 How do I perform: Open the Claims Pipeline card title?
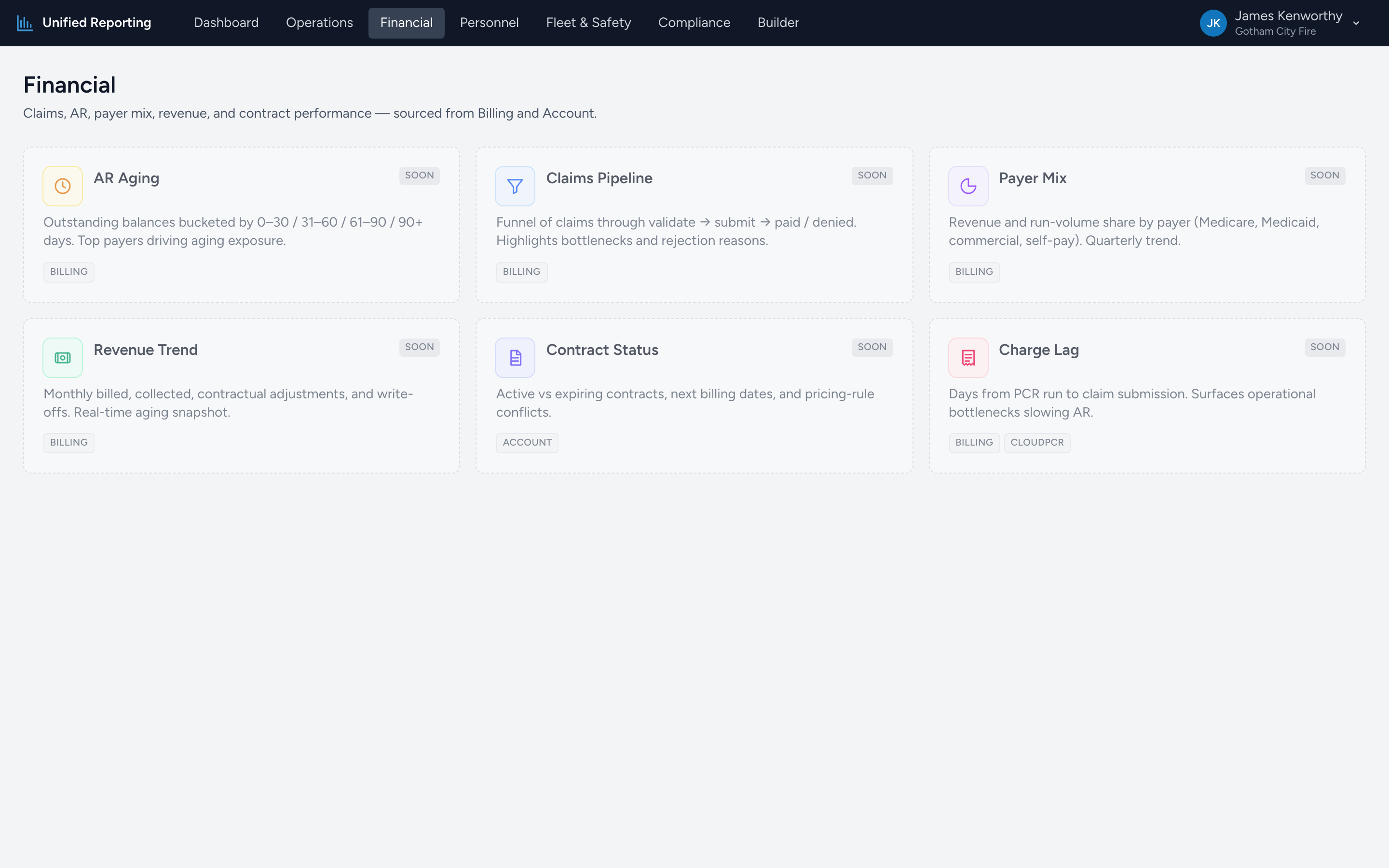[x=599, y=178]
